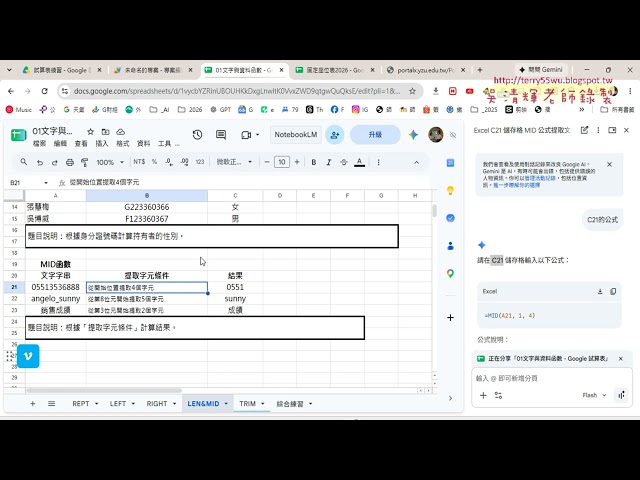Screen dimensions: 640x480
Task: Decrease decimal places
Action: tap(169, 162)
